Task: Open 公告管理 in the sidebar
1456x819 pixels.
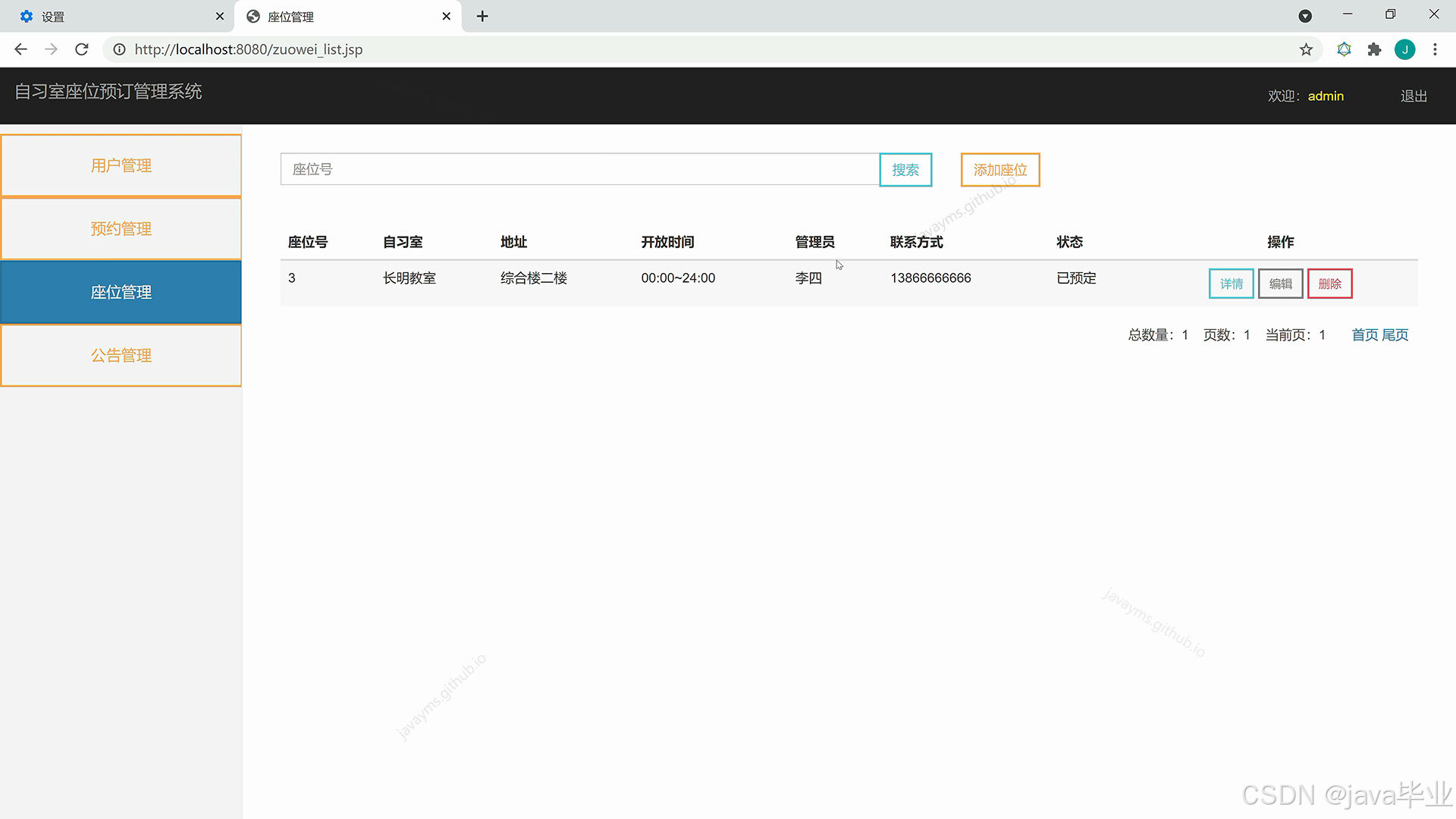Action: tap(121, 355)
